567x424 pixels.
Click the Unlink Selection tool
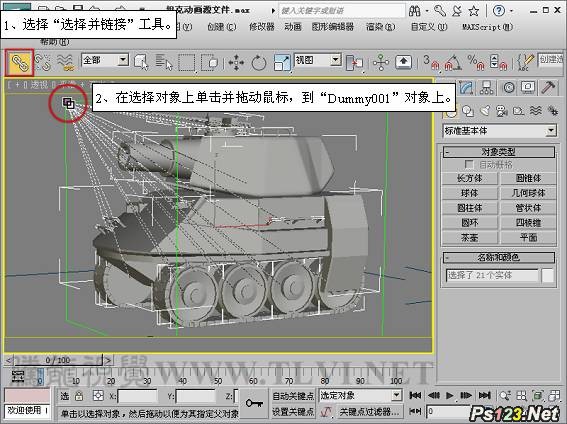43,63
